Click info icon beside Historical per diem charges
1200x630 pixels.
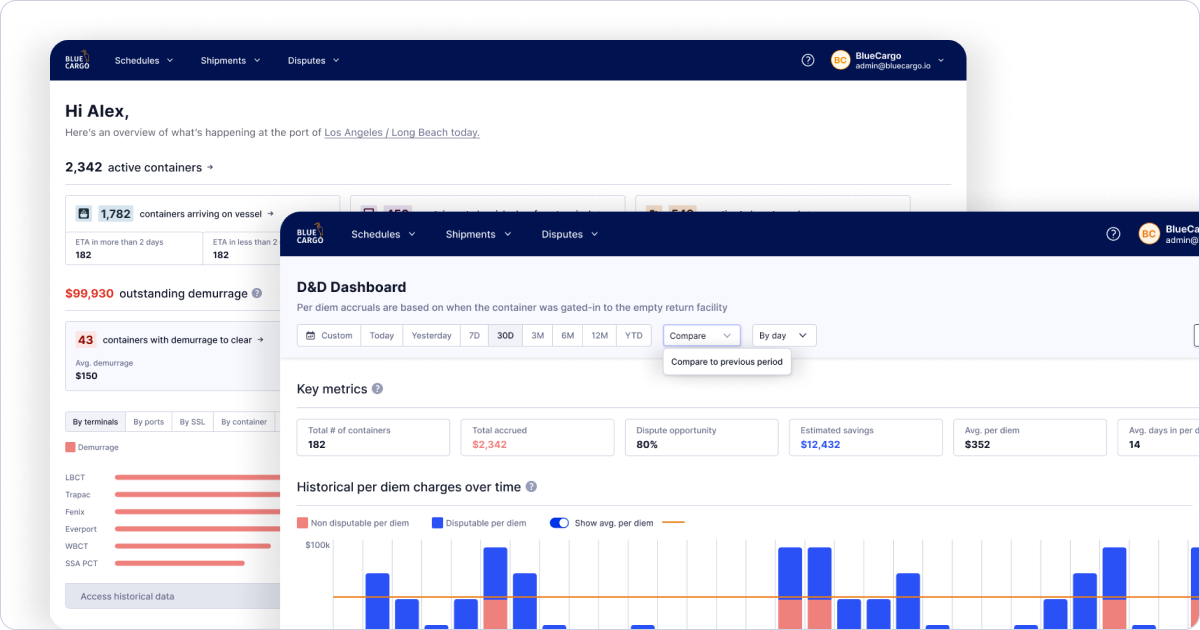click(x=531, y=487)
